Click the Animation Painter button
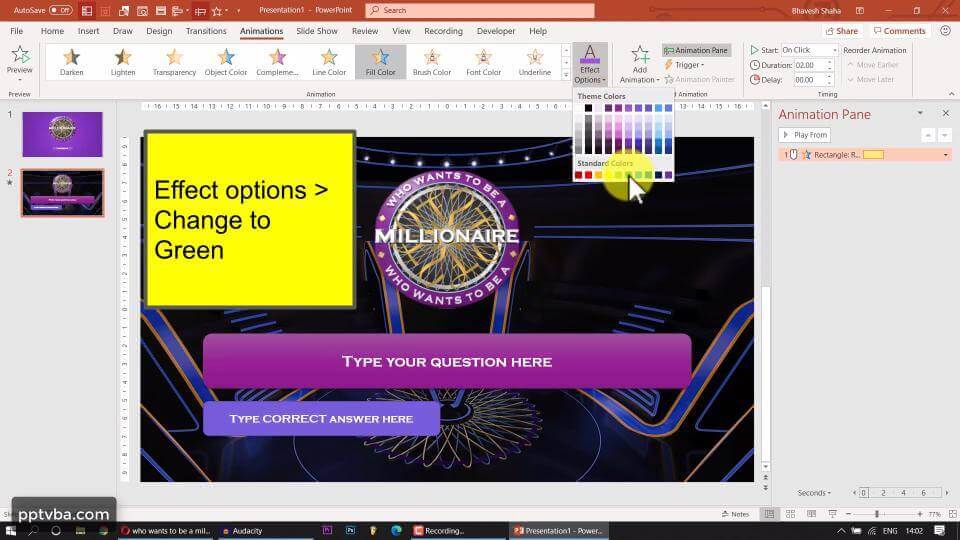 (699, 80)
